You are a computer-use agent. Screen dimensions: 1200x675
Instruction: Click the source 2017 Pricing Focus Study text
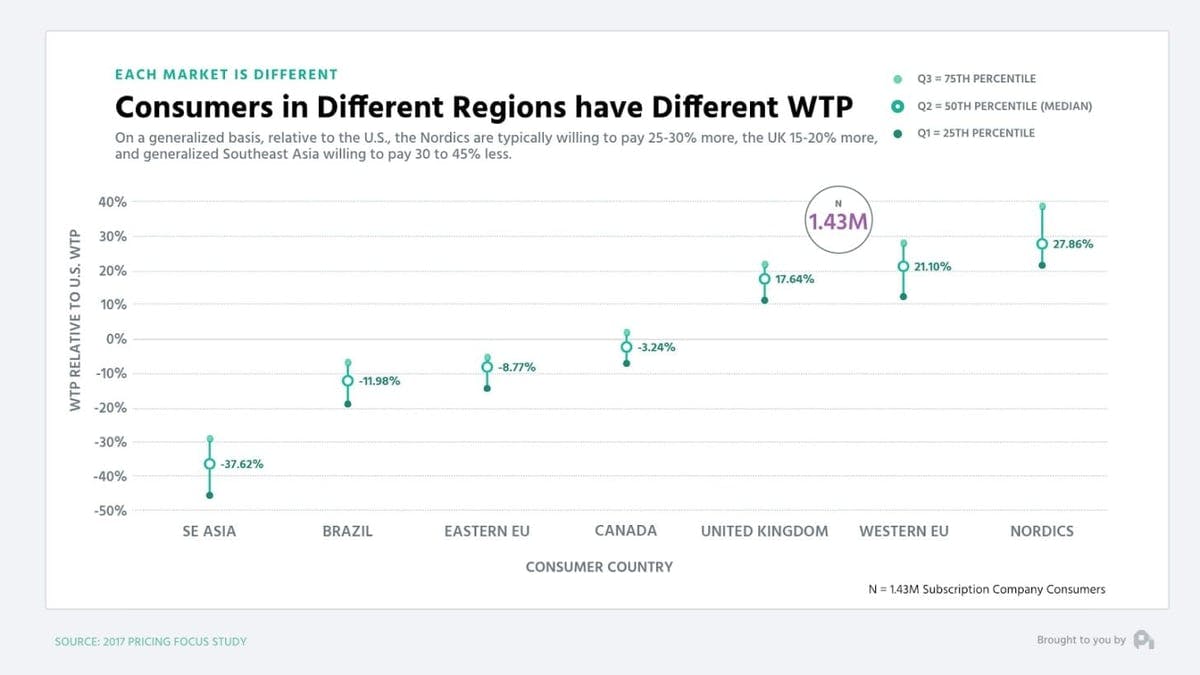(150, 641)
